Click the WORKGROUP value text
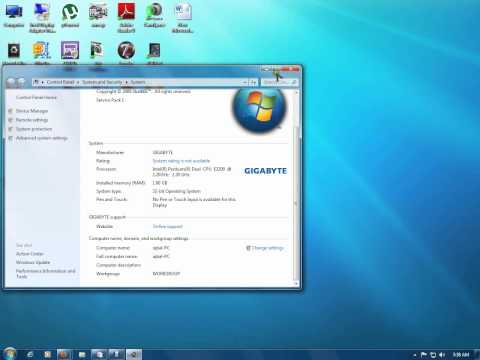The width and height of the screenshot is (480, 360). click(x=166, y=274)
